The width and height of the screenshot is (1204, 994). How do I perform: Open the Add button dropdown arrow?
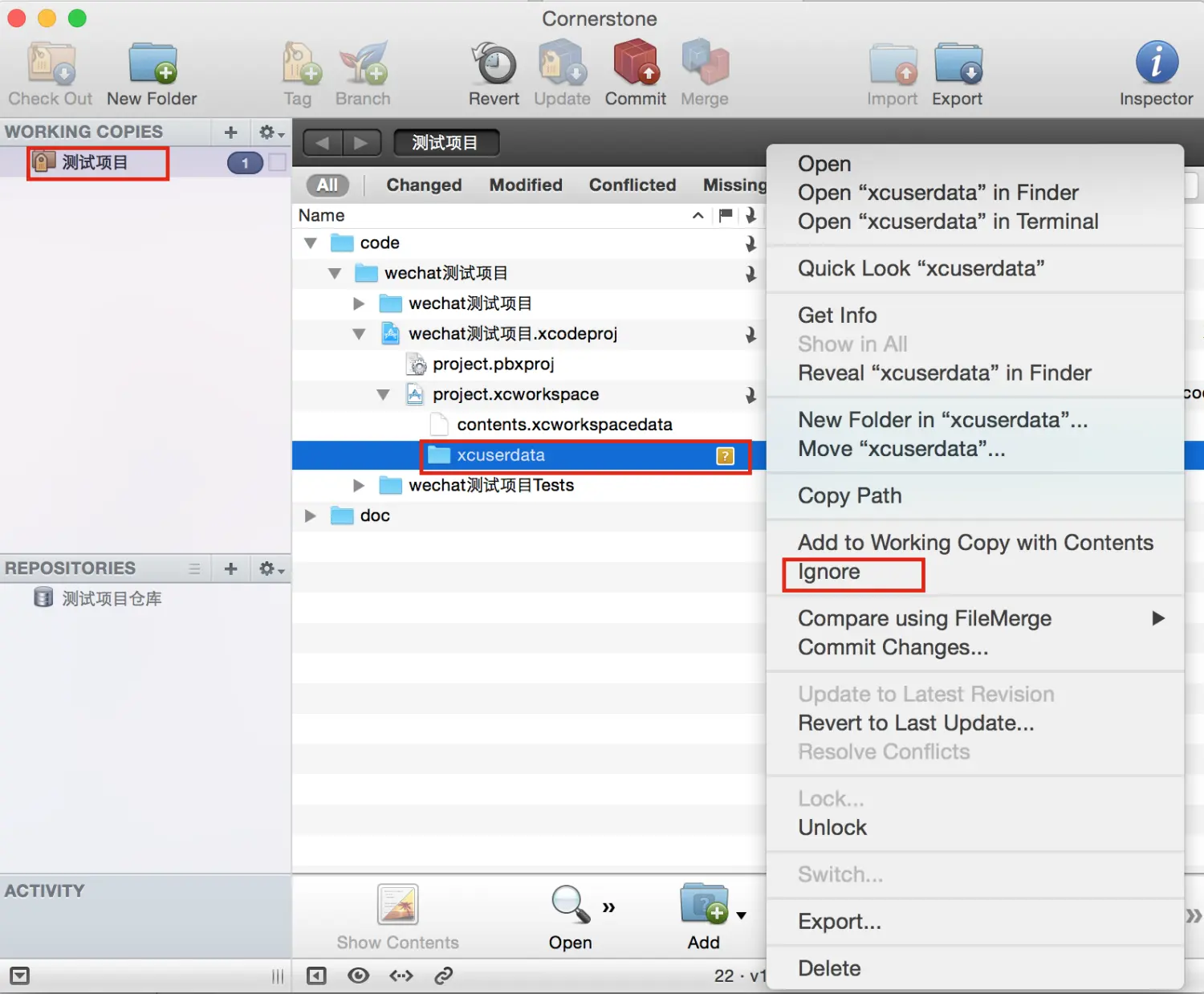coord(741,915)
